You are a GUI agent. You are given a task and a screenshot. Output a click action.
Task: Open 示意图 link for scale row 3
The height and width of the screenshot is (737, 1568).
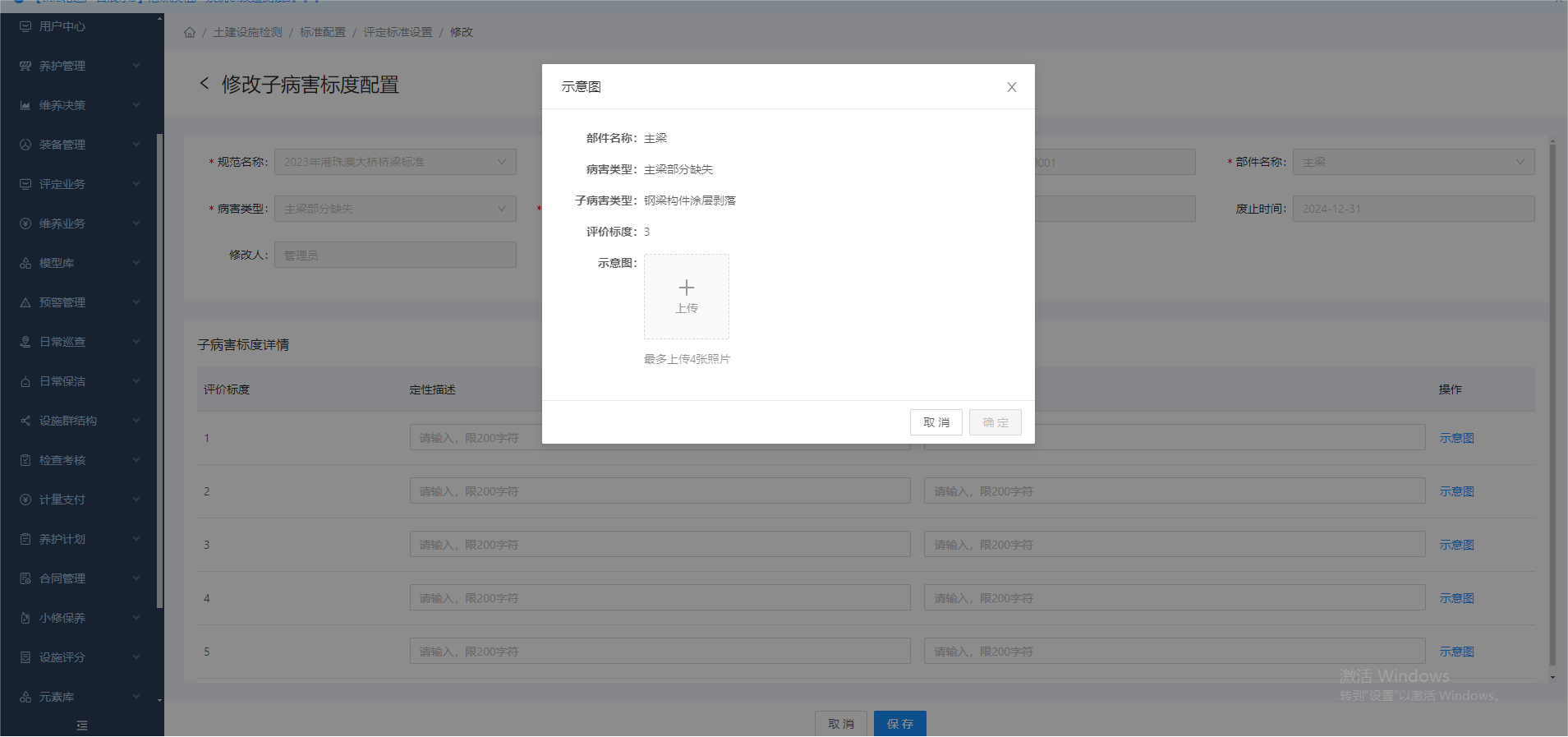click(x=1457, y=545)
